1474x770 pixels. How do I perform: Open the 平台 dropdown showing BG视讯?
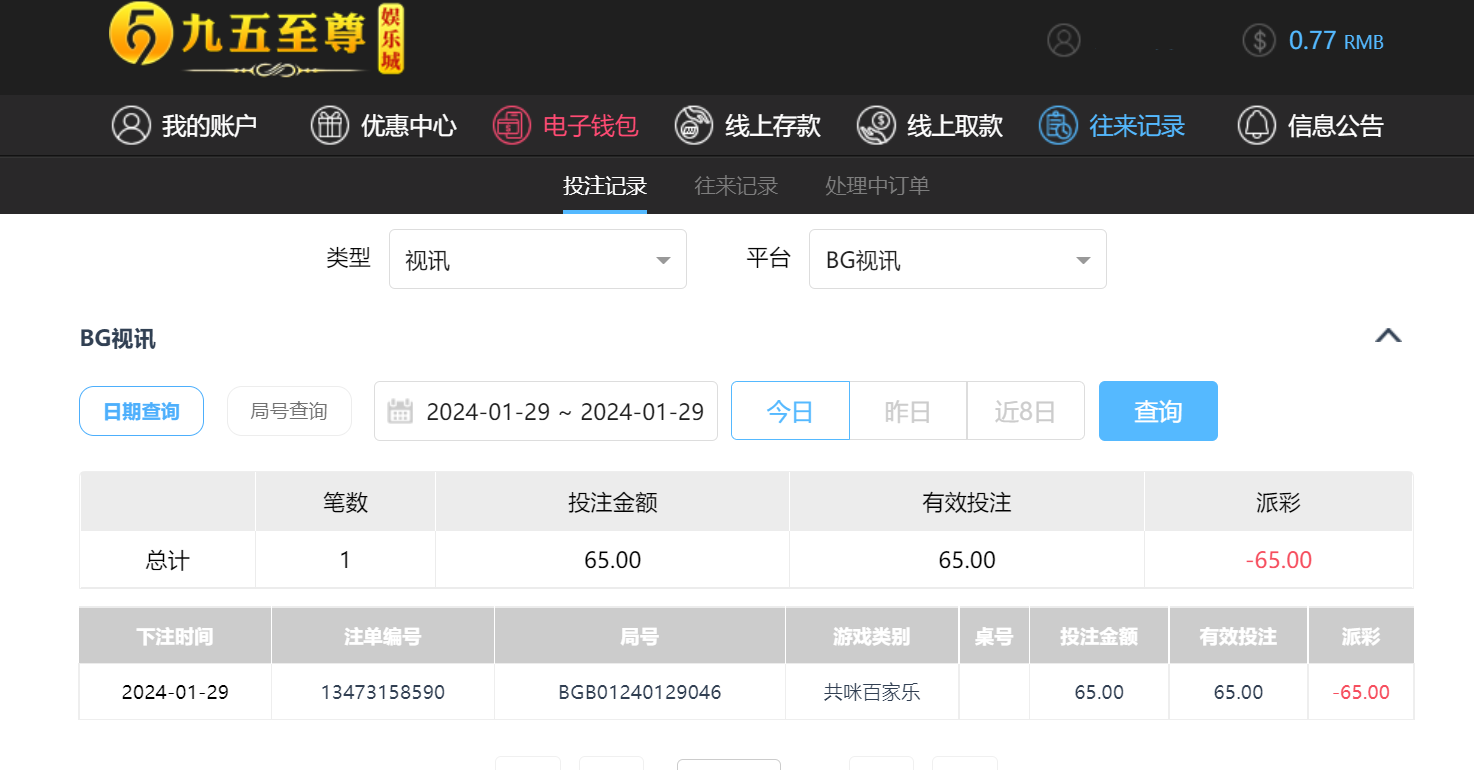point(958,259)
